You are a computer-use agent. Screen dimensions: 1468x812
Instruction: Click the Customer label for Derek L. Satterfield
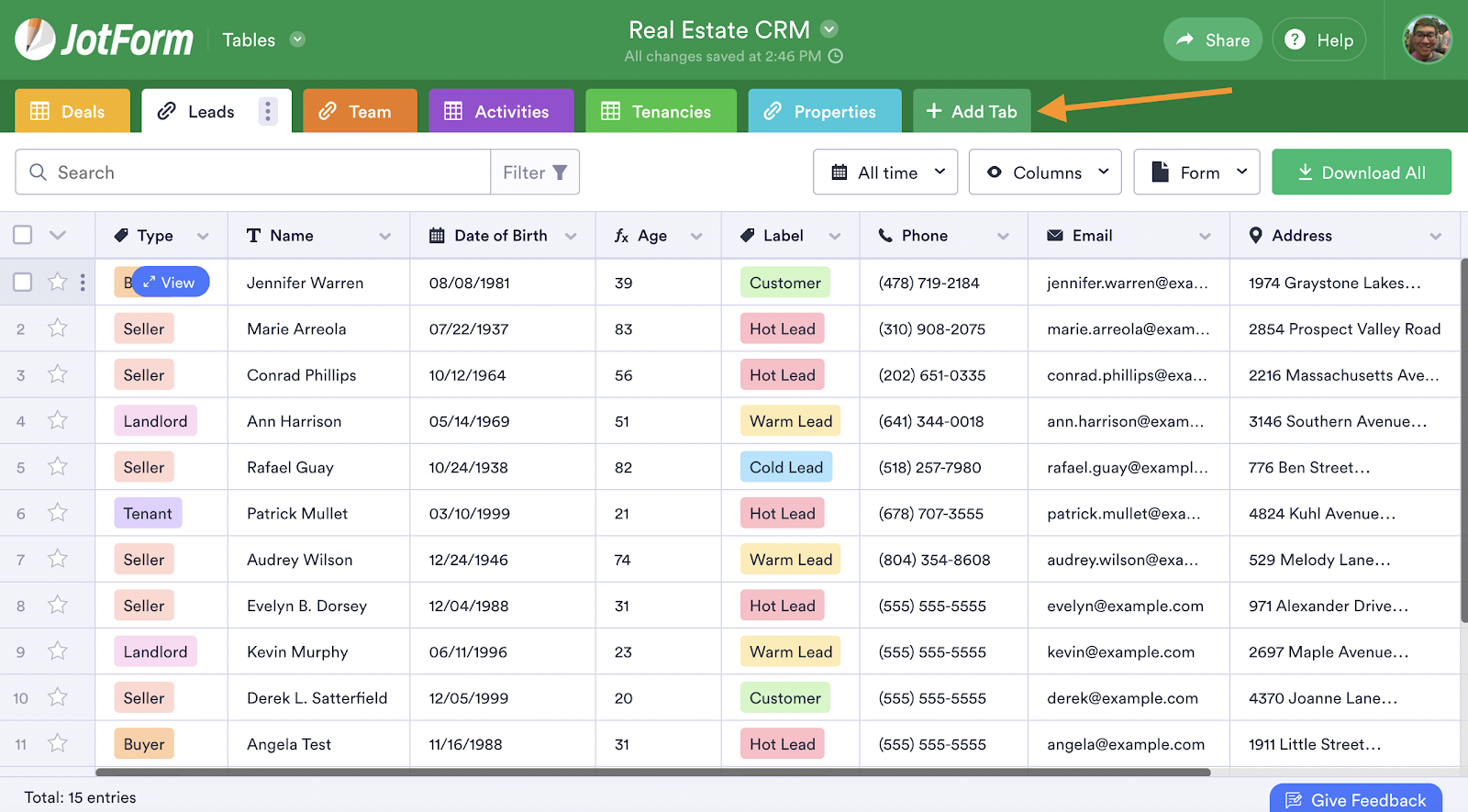[785, 698]
